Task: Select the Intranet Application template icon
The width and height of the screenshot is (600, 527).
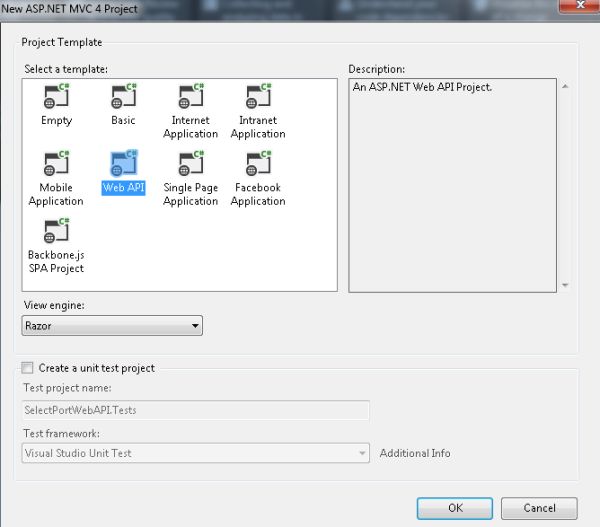Action: click(258, 96)
